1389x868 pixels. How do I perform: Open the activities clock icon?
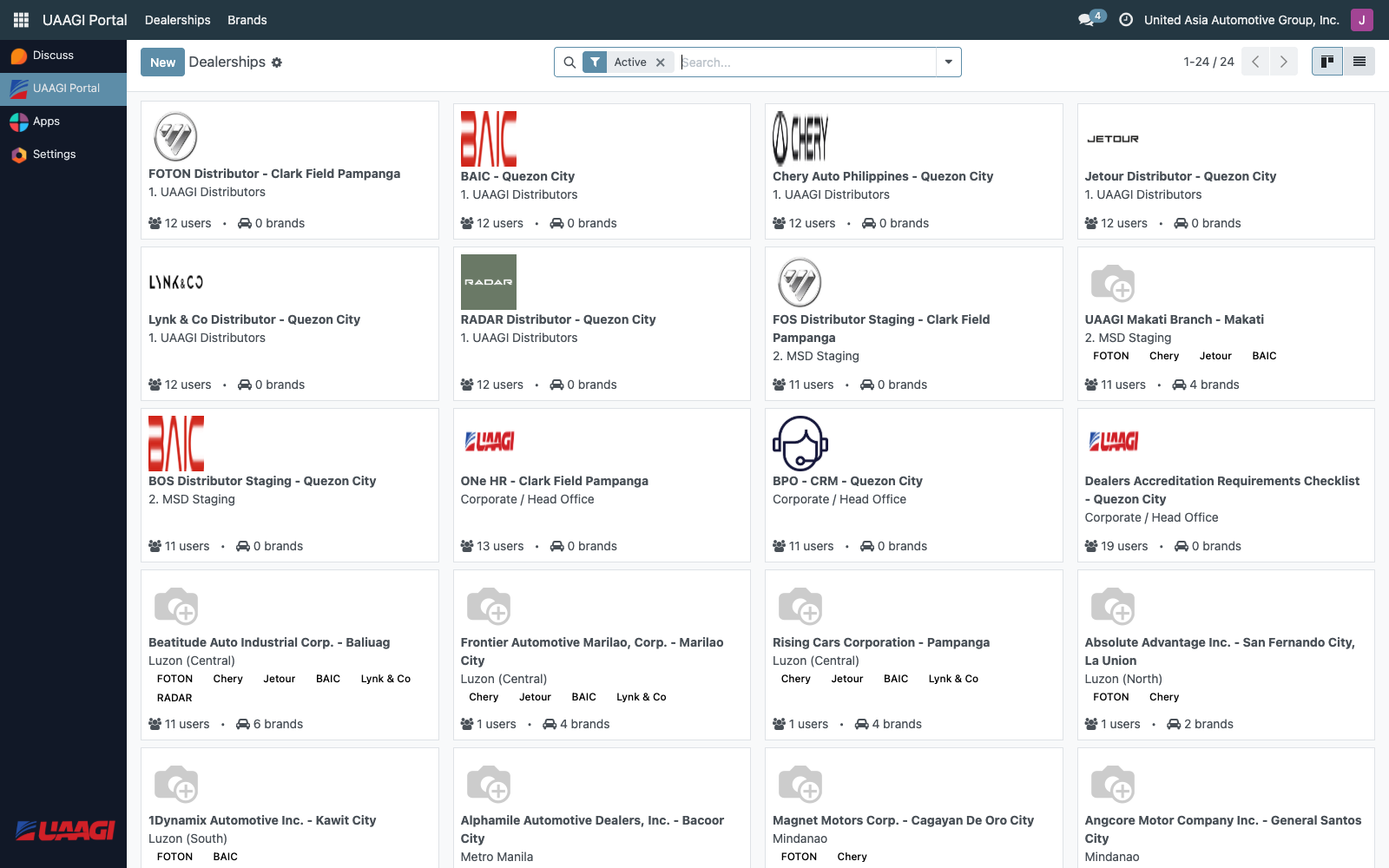tap(1125, 19)
